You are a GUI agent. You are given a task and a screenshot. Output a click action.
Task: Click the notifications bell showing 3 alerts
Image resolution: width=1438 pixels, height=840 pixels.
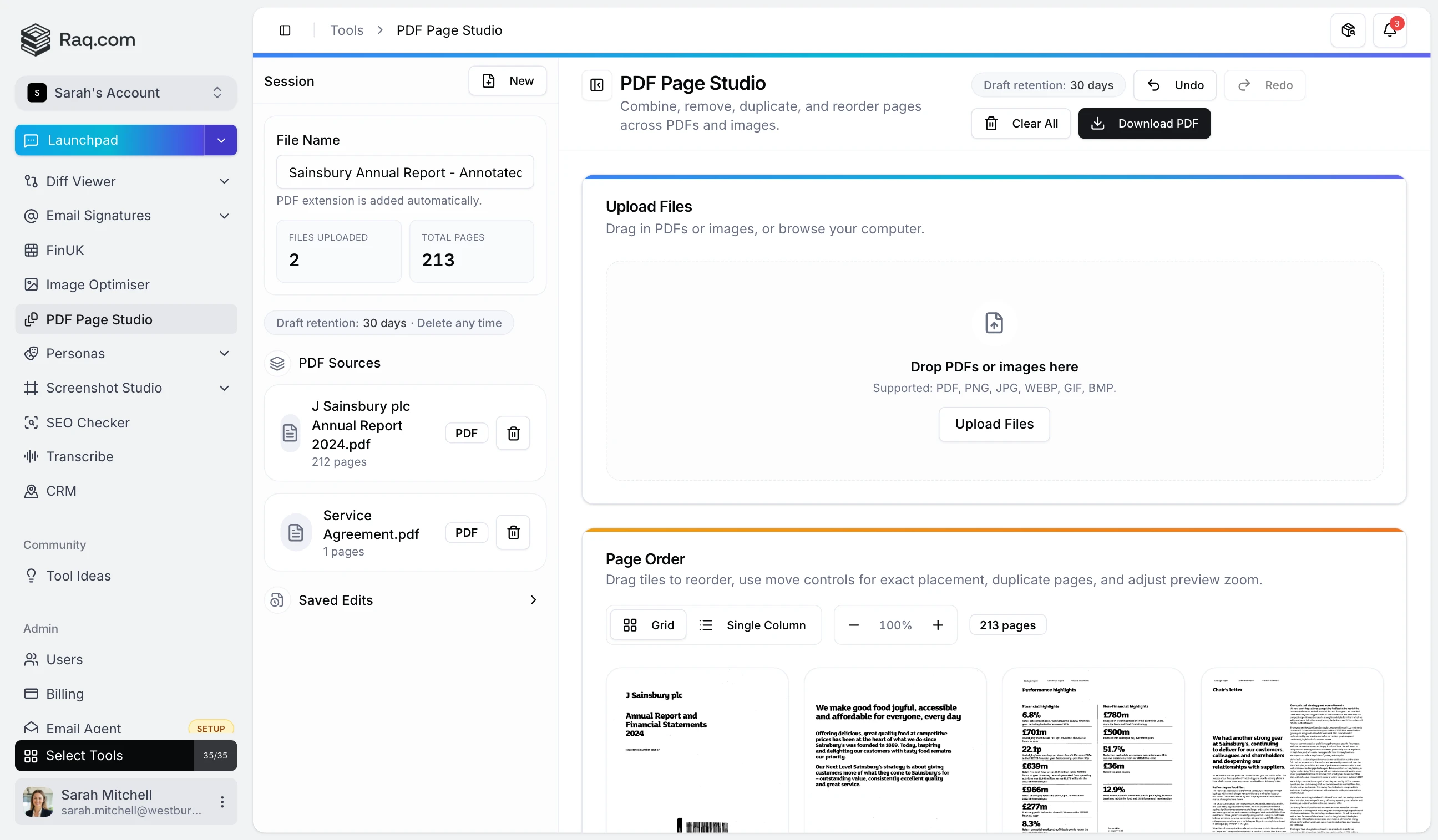pyautogui.click(x=1391, y=29)
